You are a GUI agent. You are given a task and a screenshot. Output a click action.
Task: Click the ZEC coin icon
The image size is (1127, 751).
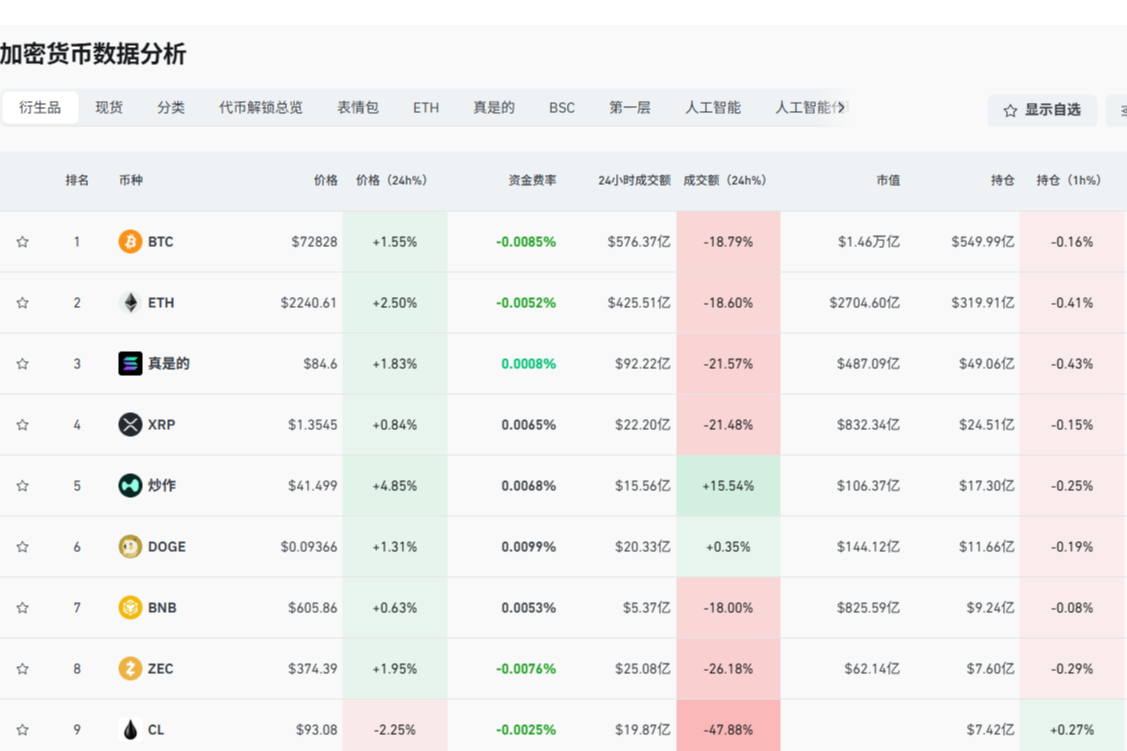(x=130, y=669)
